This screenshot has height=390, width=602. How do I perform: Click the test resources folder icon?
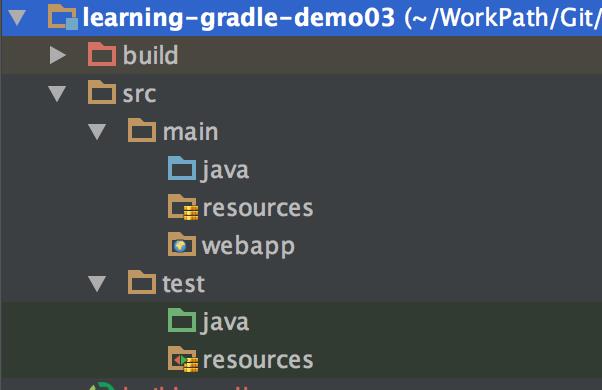pos(183,359)
